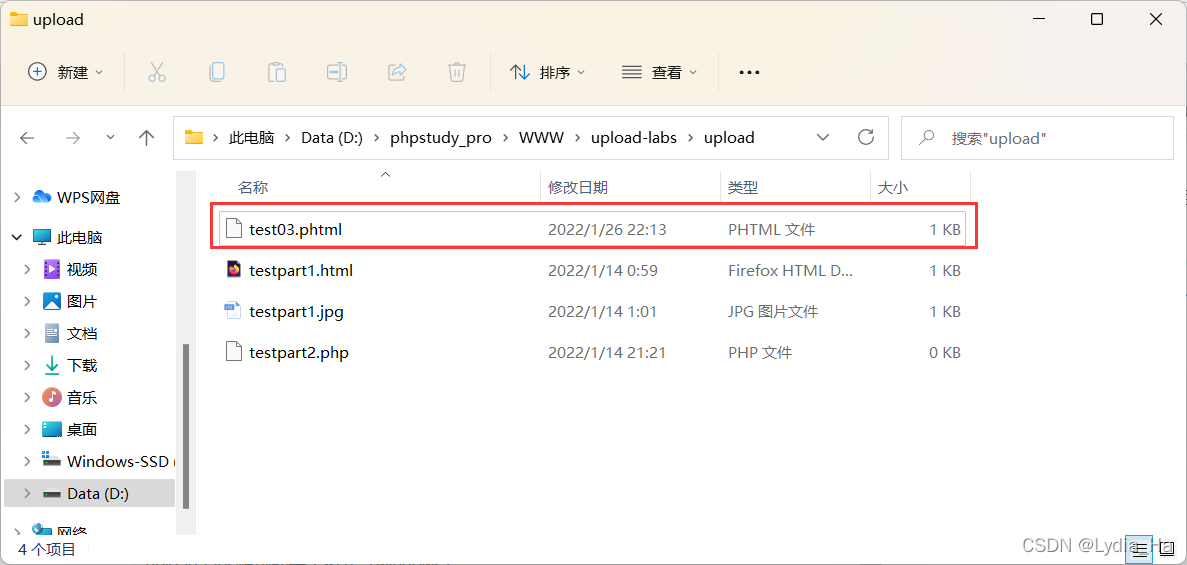
Task: Open the 排序 sort dropdown
Action: tap(548, 73)
